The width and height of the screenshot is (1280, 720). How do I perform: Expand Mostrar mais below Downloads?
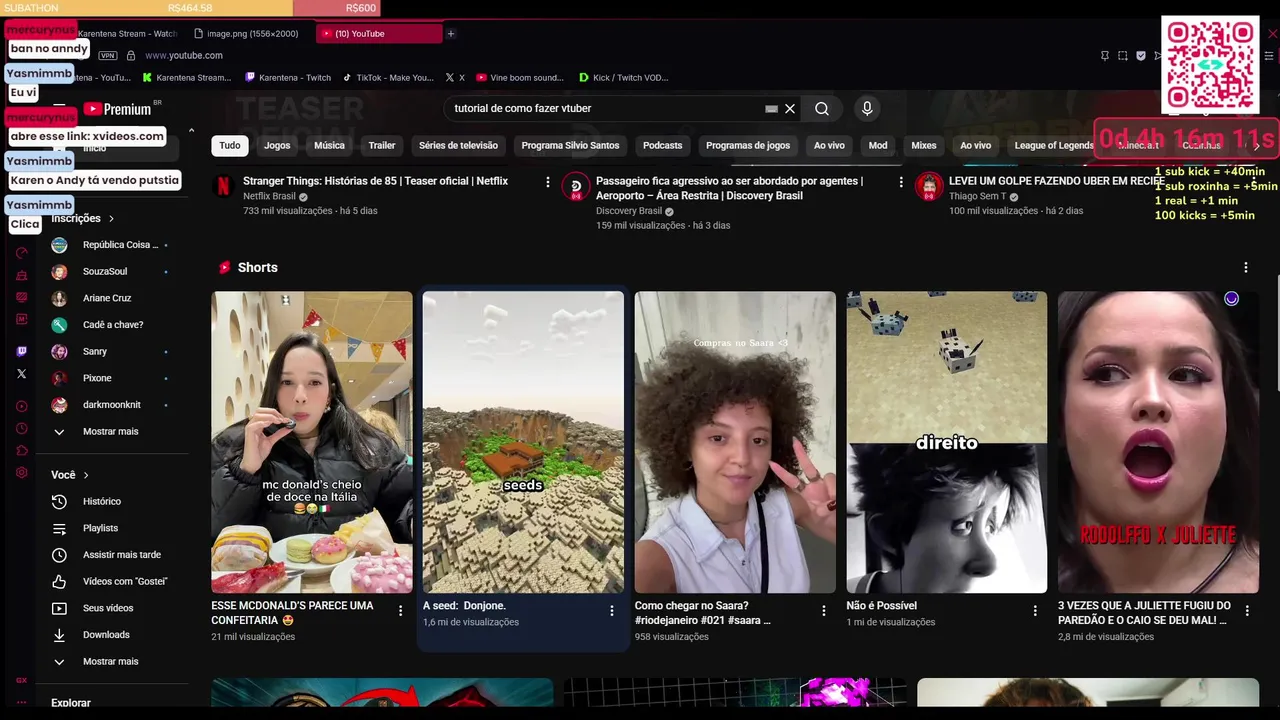[x=112, y=661]
